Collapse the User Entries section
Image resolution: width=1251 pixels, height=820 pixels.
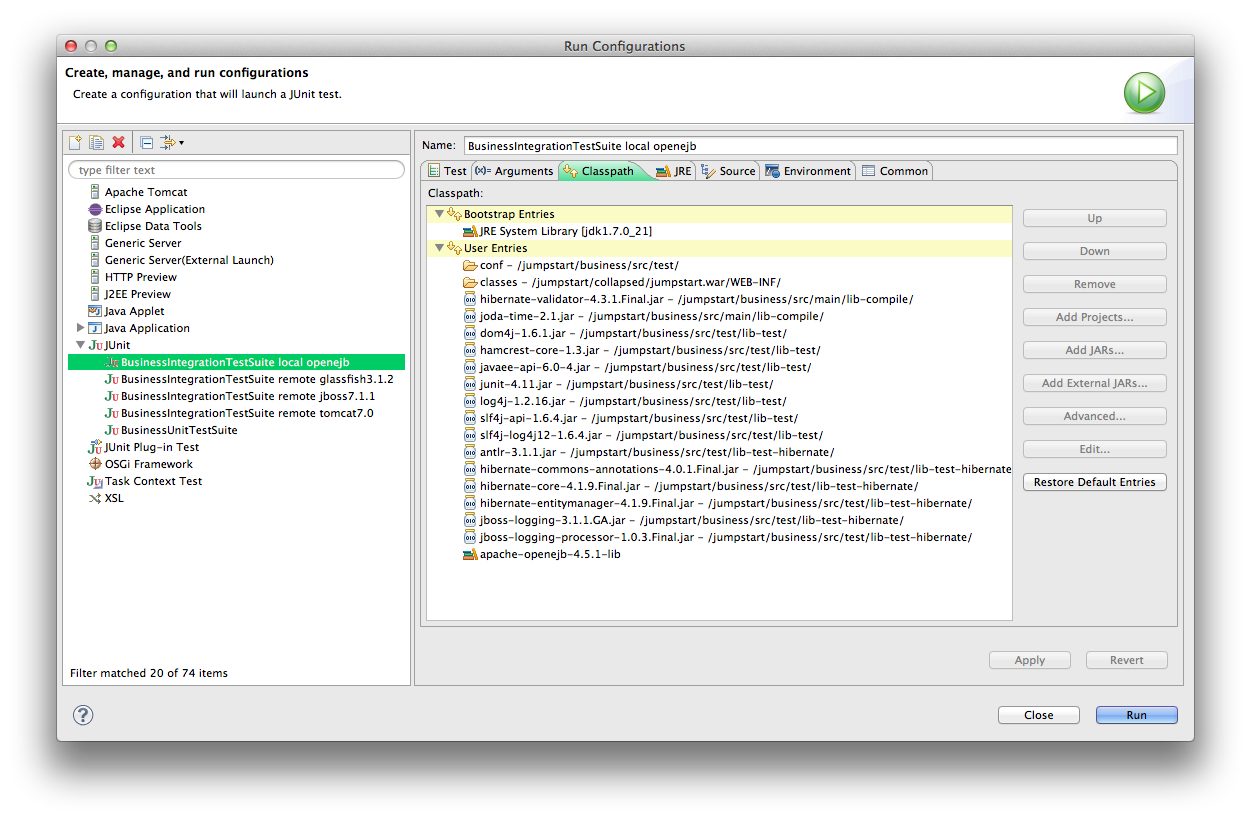click(x=438, y=248)
